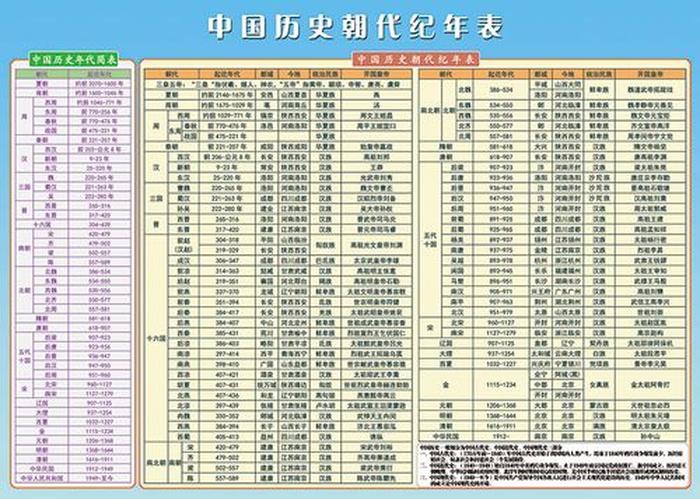The height and width of the screenshot is (499, 700).
Task: Click "巴氐族" in the 成汉 row
Action: pyautogui.click(x=325, y=261)
